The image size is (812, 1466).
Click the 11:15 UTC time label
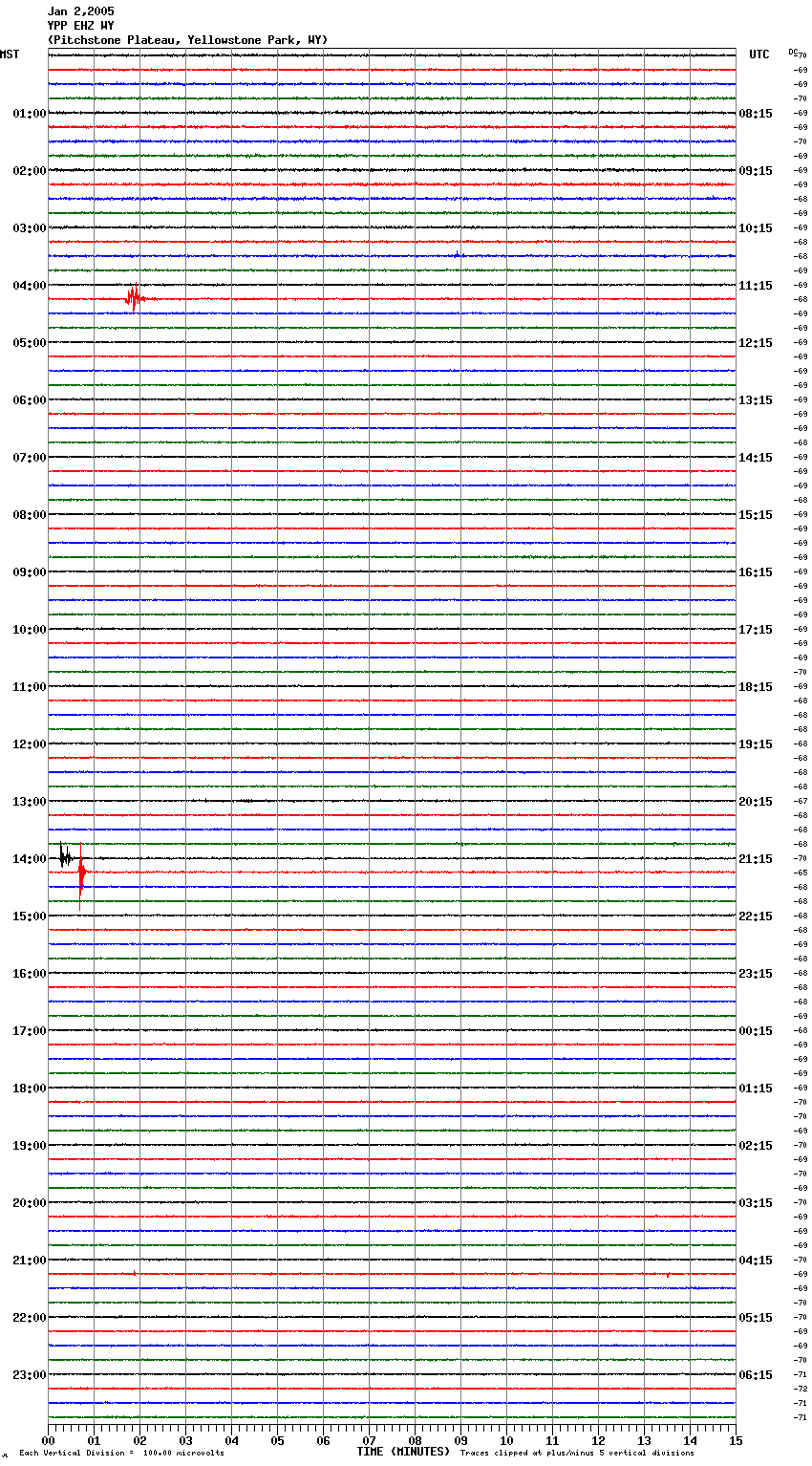[x=756, y=286]
